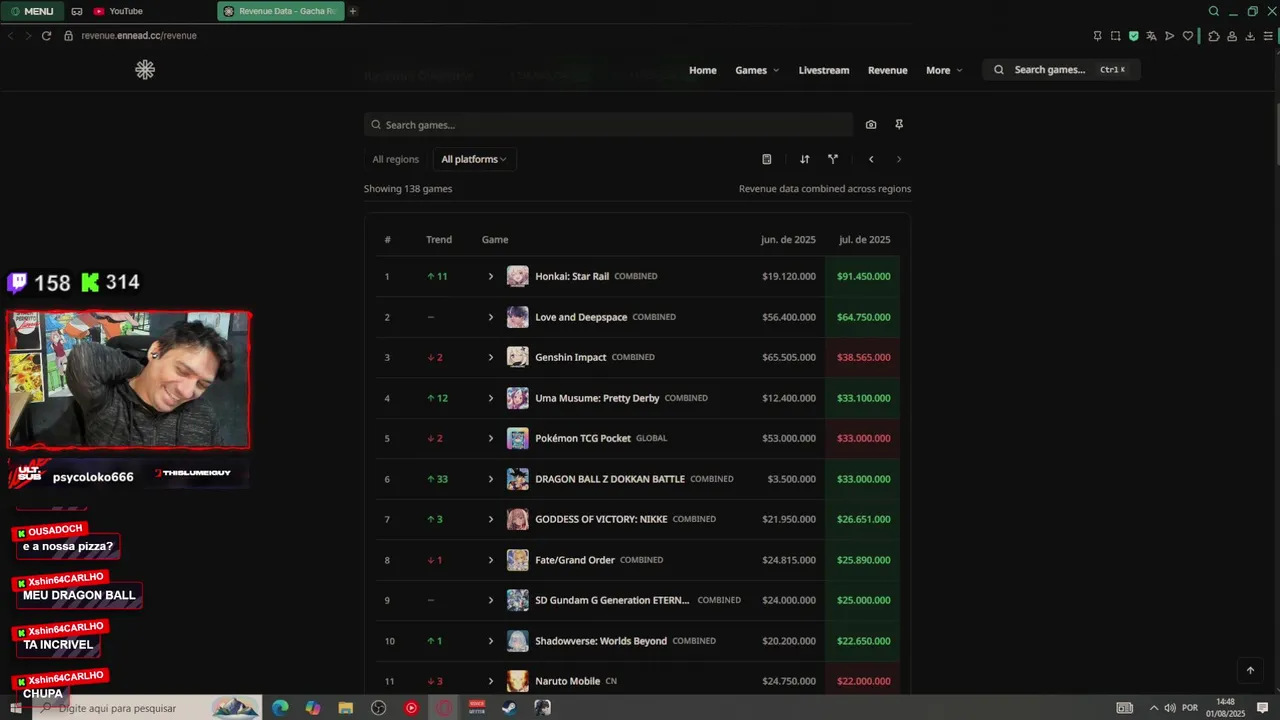
Task: Open the All platforms dropdown
Action: 474,159
